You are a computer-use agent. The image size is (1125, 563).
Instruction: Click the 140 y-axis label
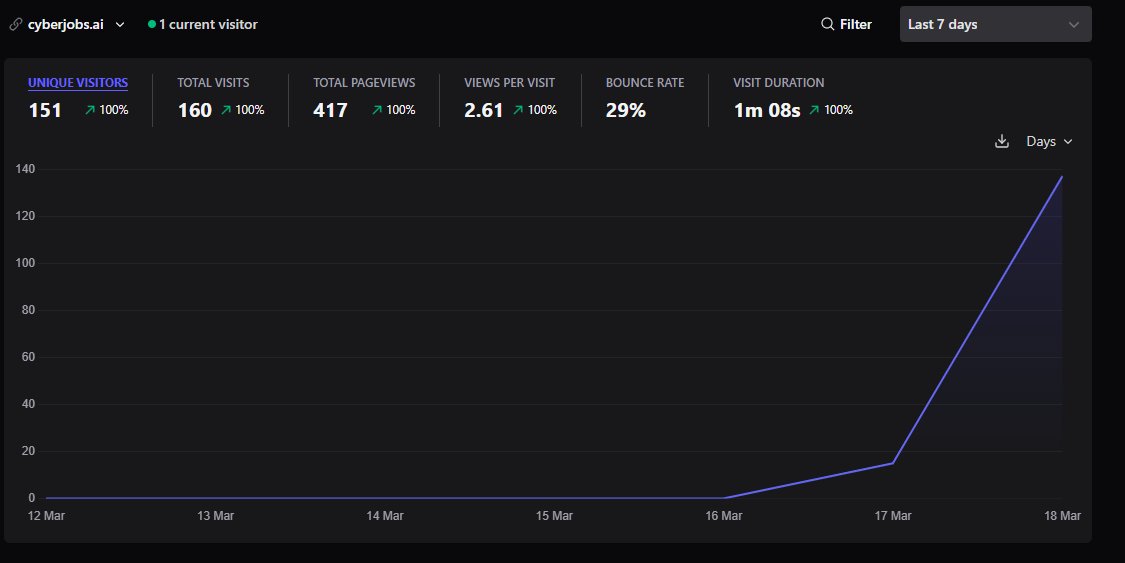pos(25,169)
